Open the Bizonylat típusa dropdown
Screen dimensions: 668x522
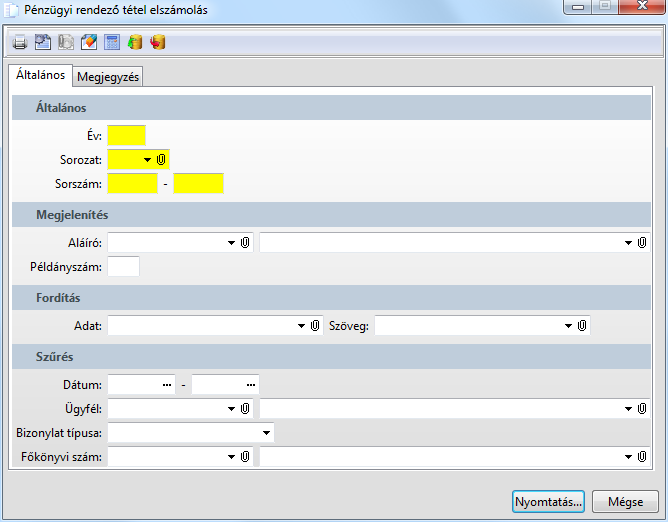coord(266,433)
